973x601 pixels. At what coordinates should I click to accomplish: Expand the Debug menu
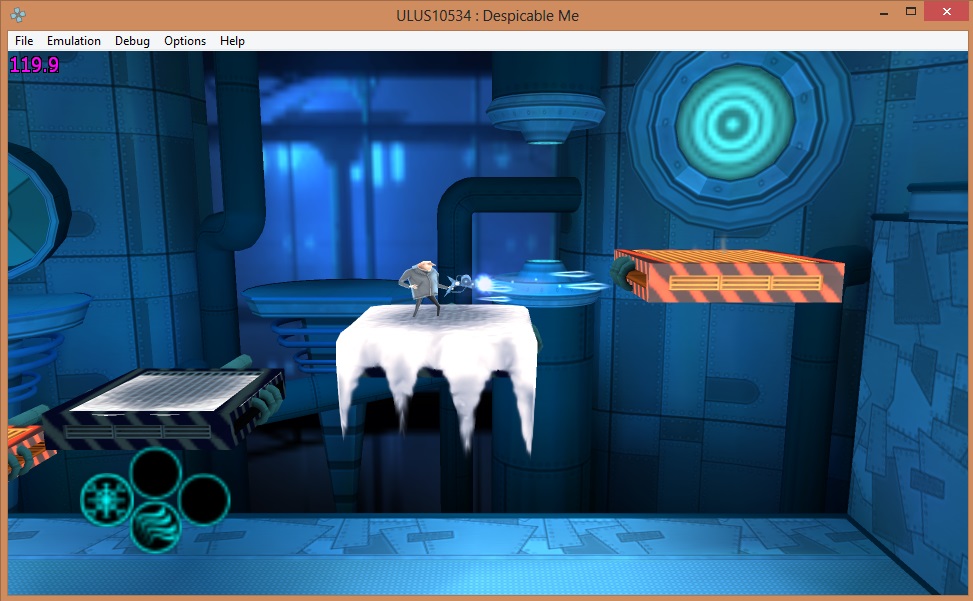tap(132, 41)
